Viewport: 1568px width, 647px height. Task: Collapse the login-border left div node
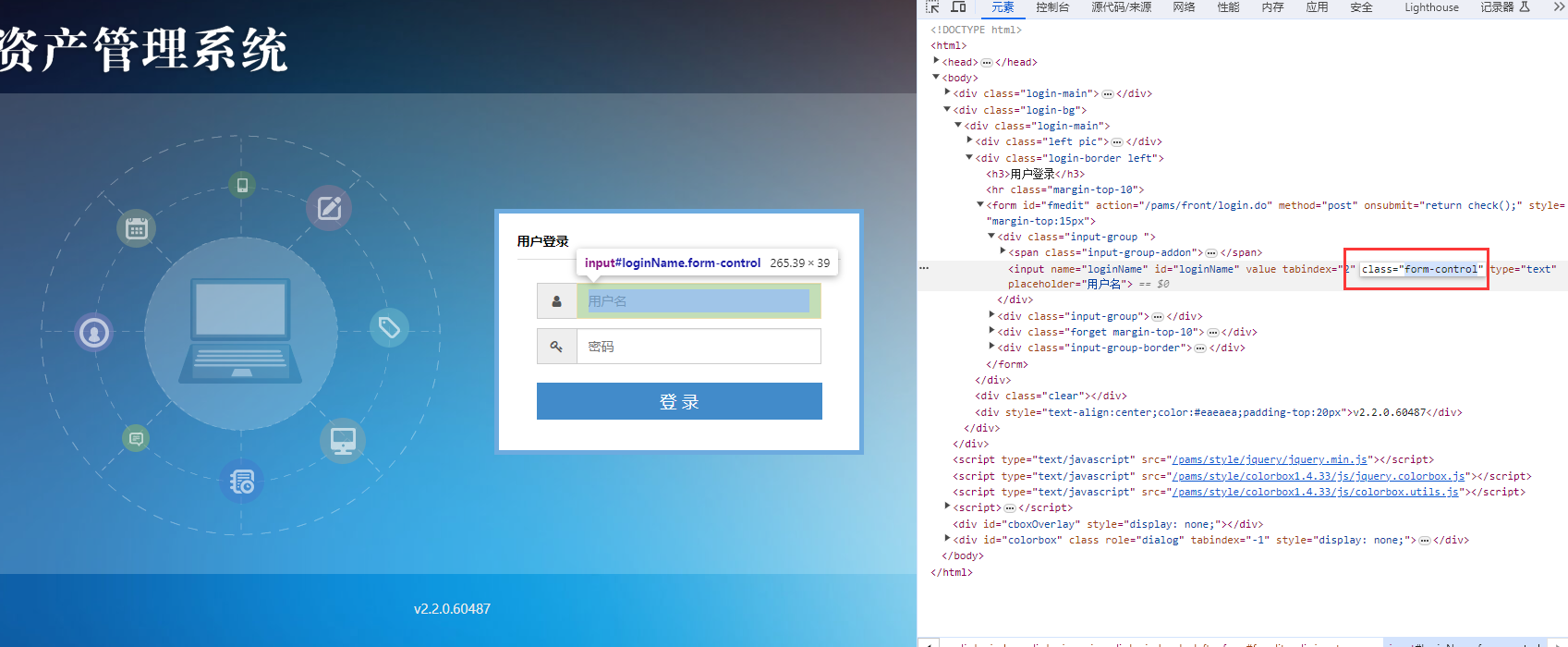(x=969, y=157)
